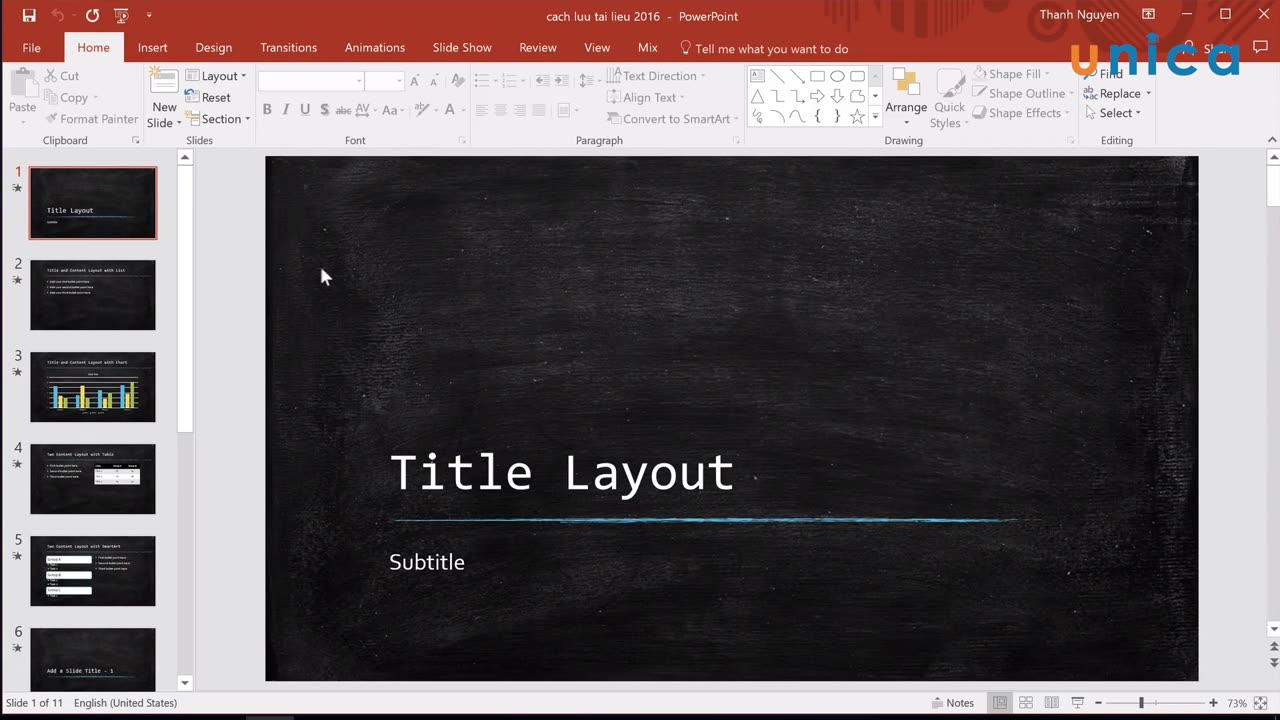This screenshot has width=1280, height=720.
Task: Select the Down Arrow shape
Action: (837, 96)
